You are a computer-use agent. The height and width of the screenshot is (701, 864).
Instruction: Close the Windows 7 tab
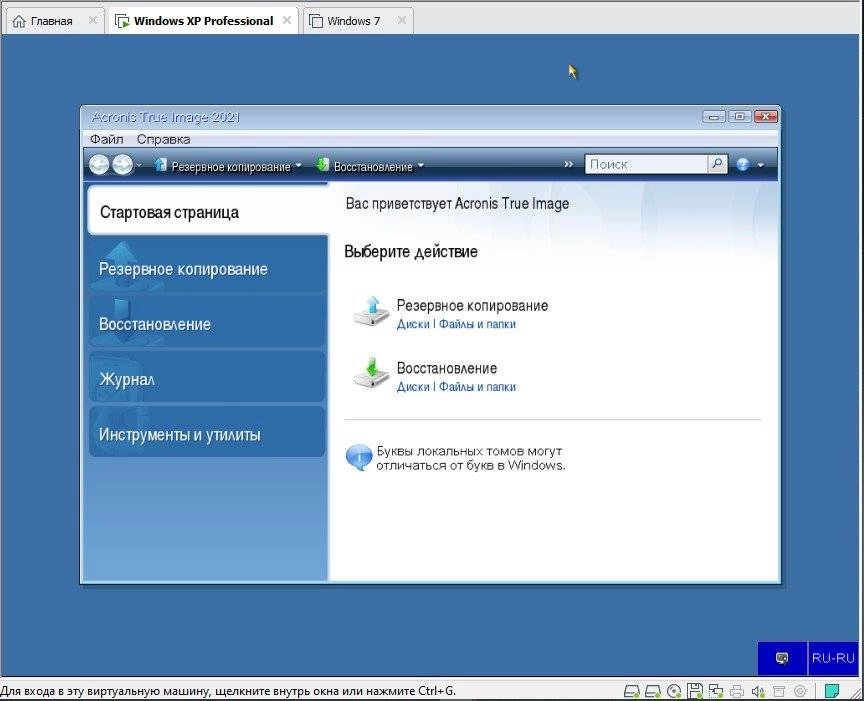[402, 20]
